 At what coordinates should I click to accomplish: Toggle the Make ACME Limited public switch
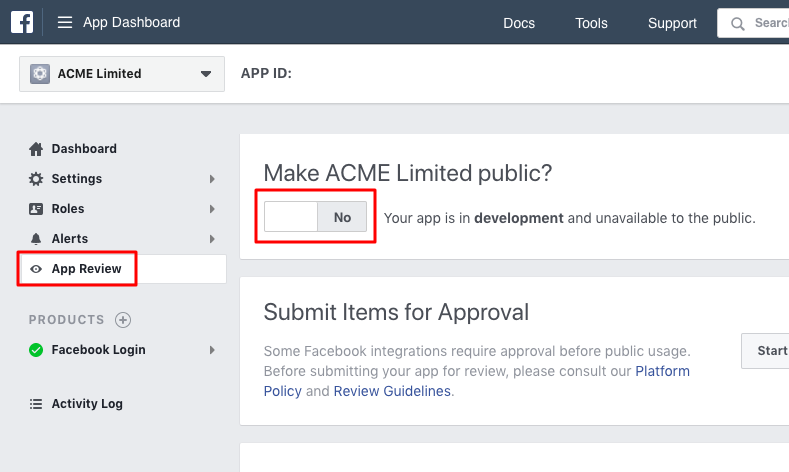[x=315, y=217]
